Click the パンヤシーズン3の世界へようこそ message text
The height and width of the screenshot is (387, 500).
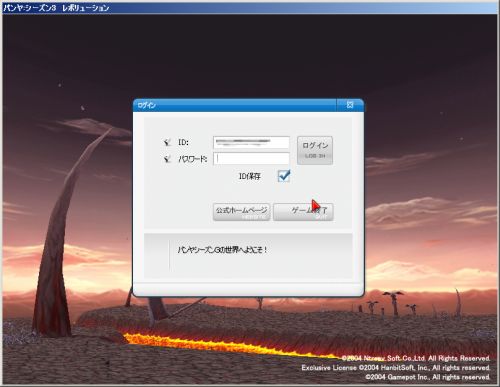222,250
